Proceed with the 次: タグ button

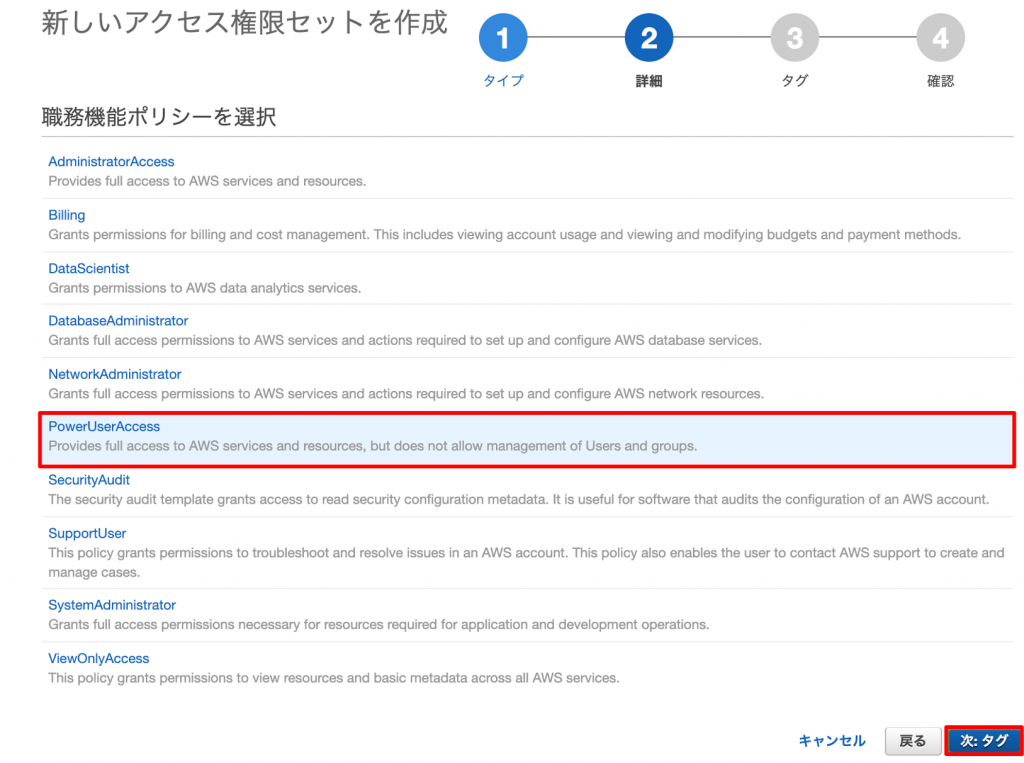[x=984, y=741]
